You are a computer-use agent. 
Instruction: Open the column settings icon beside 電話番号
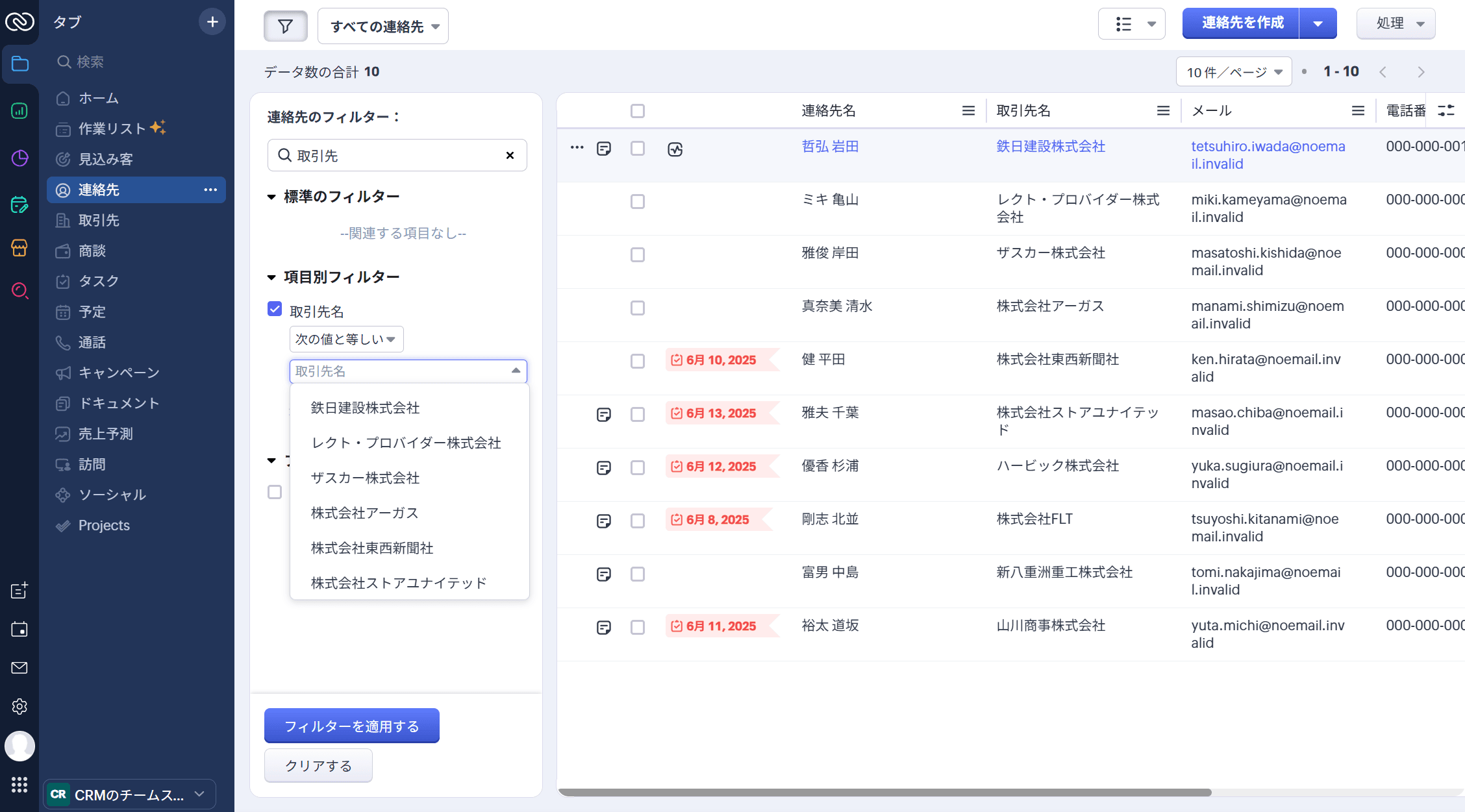(1446, 110)
